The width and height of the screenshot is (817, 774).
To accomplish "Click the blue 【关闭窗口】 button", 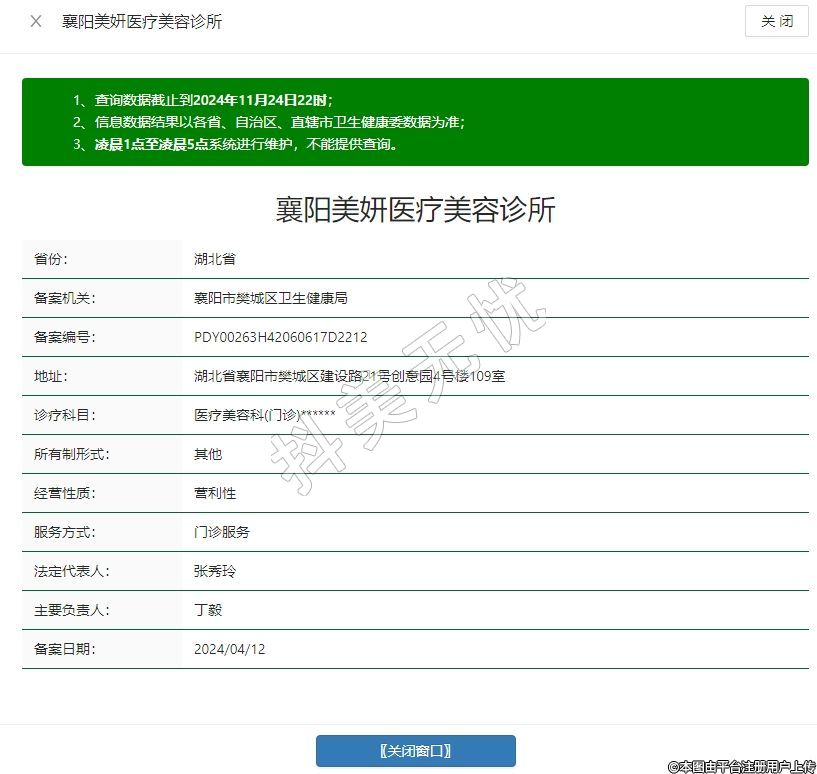I will pos(415,750).
